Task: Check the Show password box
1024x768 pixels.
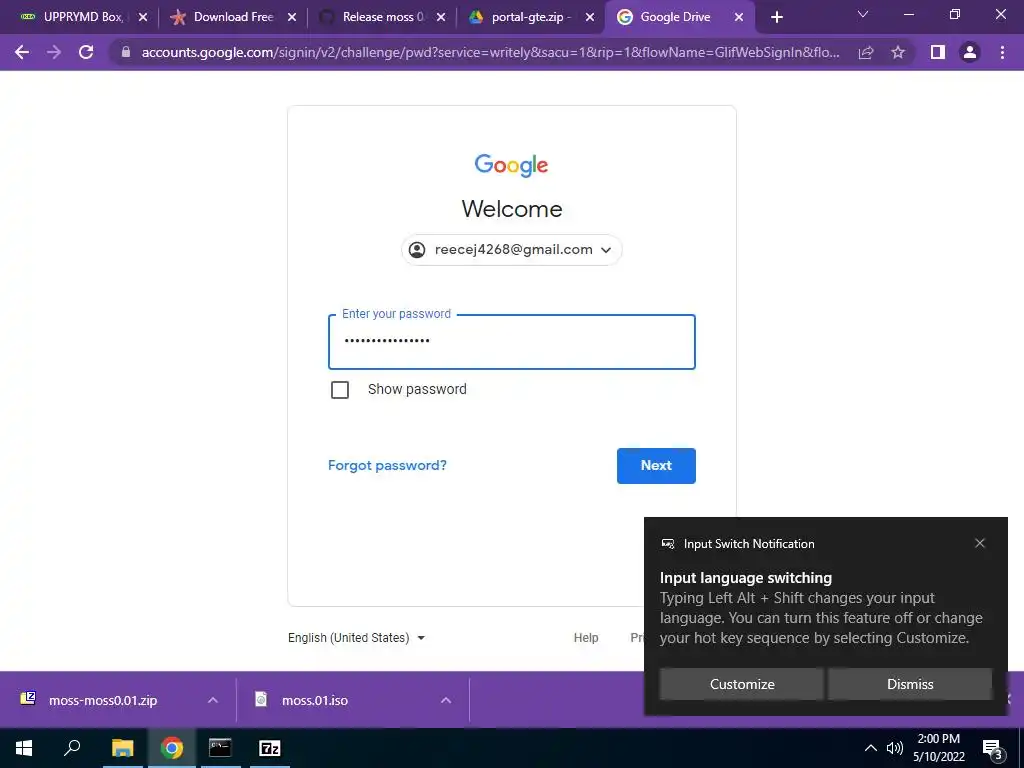Action: pyautogui.click(x=340, y=390)
